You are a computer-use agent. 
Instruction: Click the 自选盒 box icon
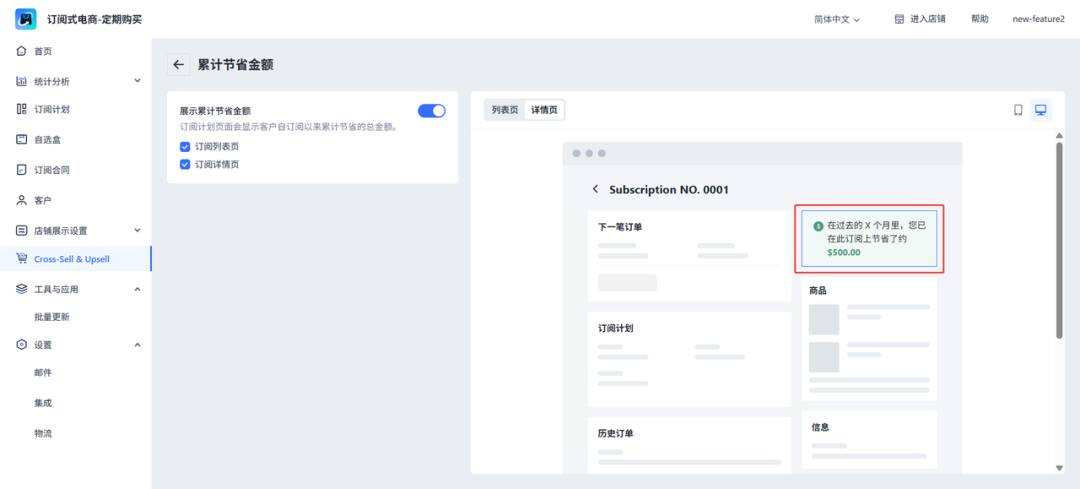pyautogui.click(x=22, y=139)
